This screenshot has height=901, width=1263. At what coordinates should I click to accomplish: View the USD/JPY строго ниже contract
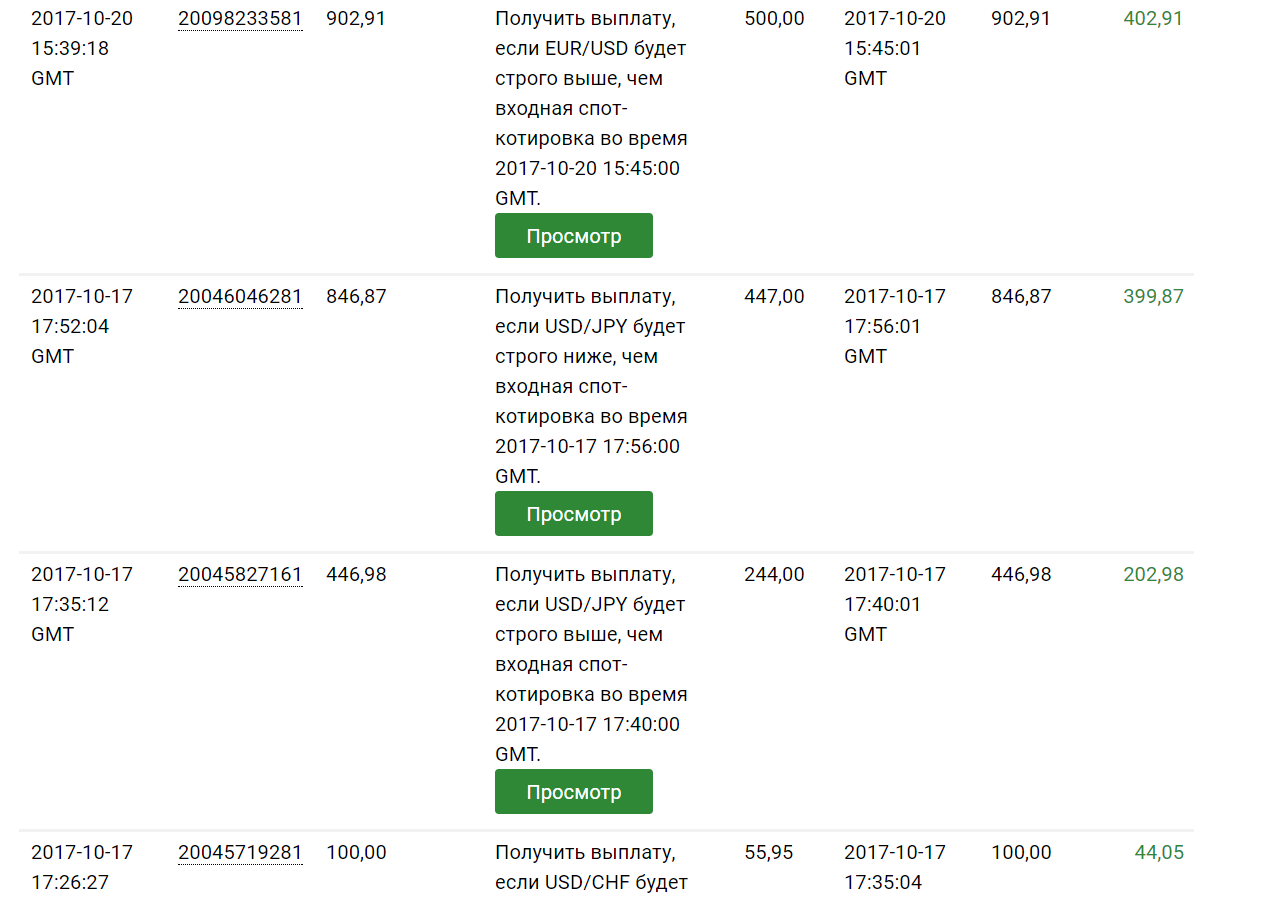tap(573, 514)
